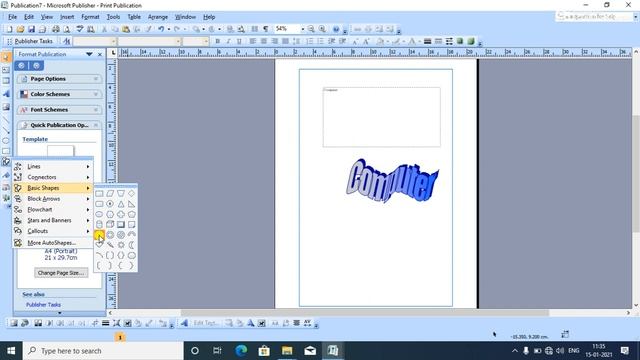This screenshot has height=360, width=640.
Task: Choose More AutoShapes from the menu
Action: [x=52, y=243]
